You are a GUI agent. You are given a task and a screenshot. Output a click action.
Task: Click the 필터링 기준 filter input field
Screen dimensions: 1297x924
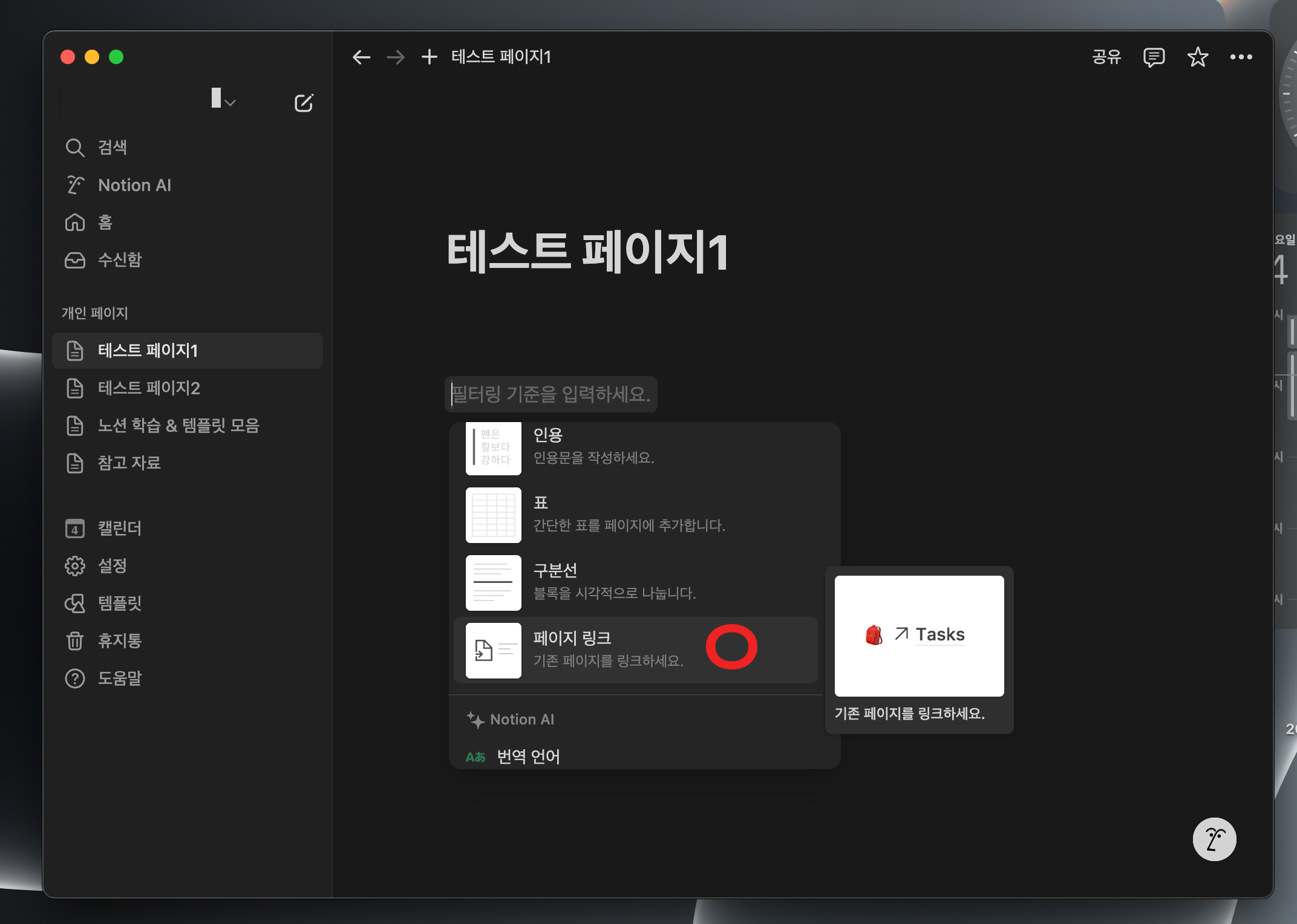pyautogui.click(x=550, y=394)
